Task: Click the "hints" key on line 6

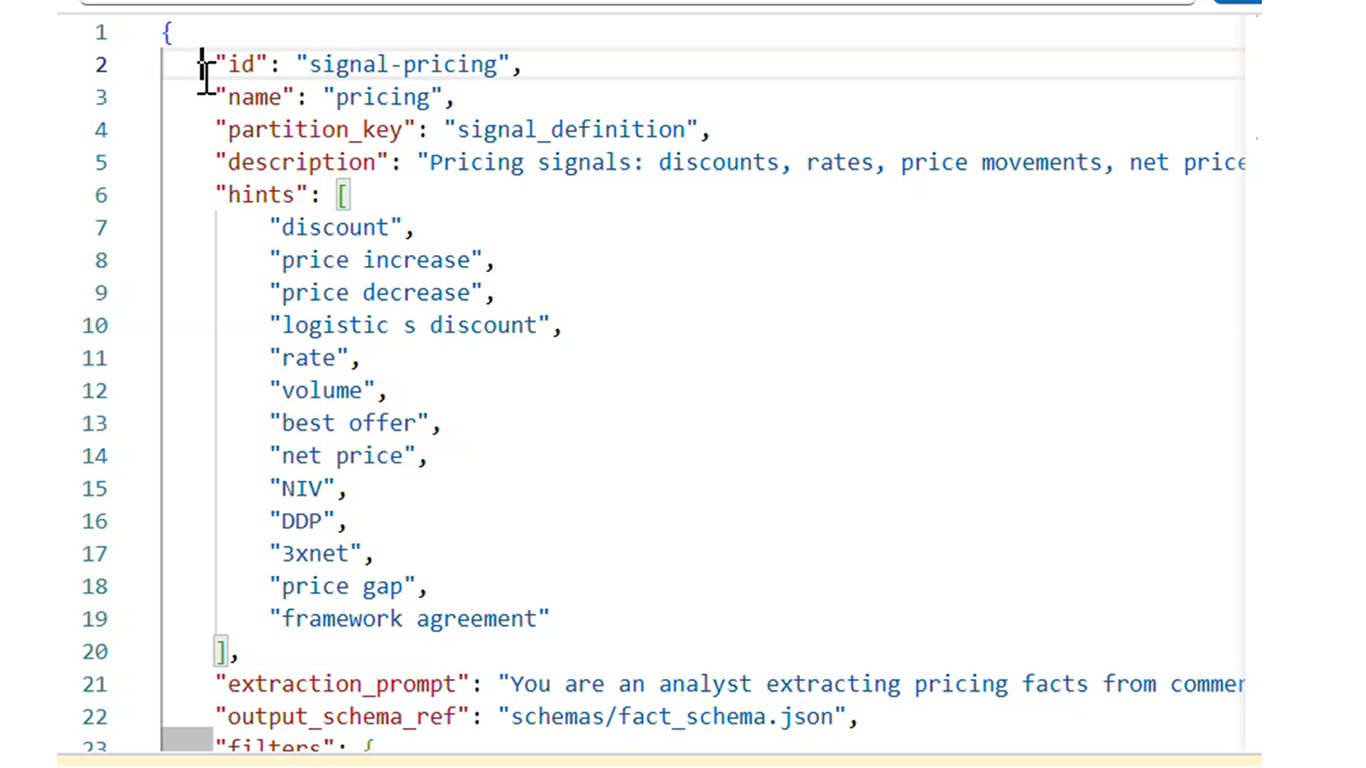Action: tap(261, 195)
